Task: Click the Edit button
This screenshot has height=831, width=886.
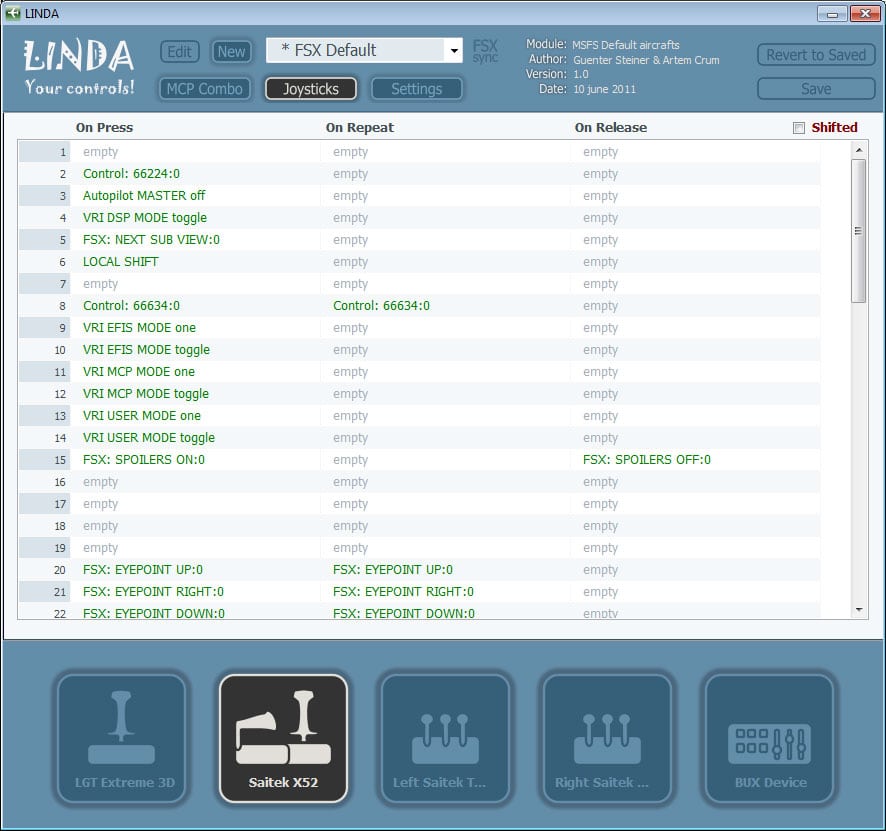Action: 180,52
